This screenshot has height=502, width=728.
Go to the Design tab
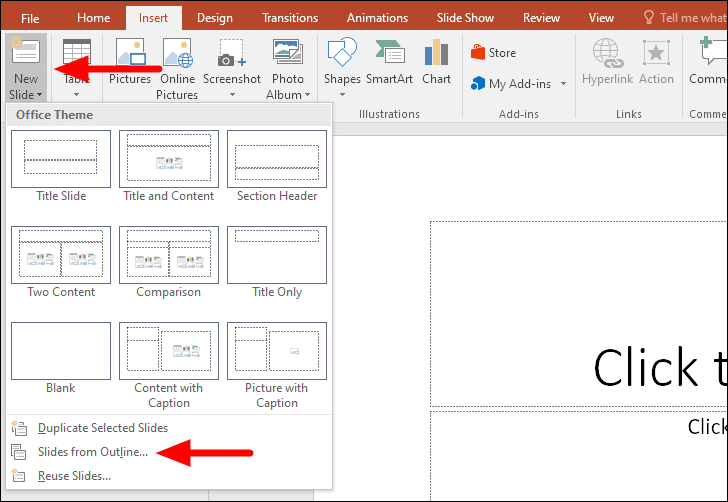point(214,18)
